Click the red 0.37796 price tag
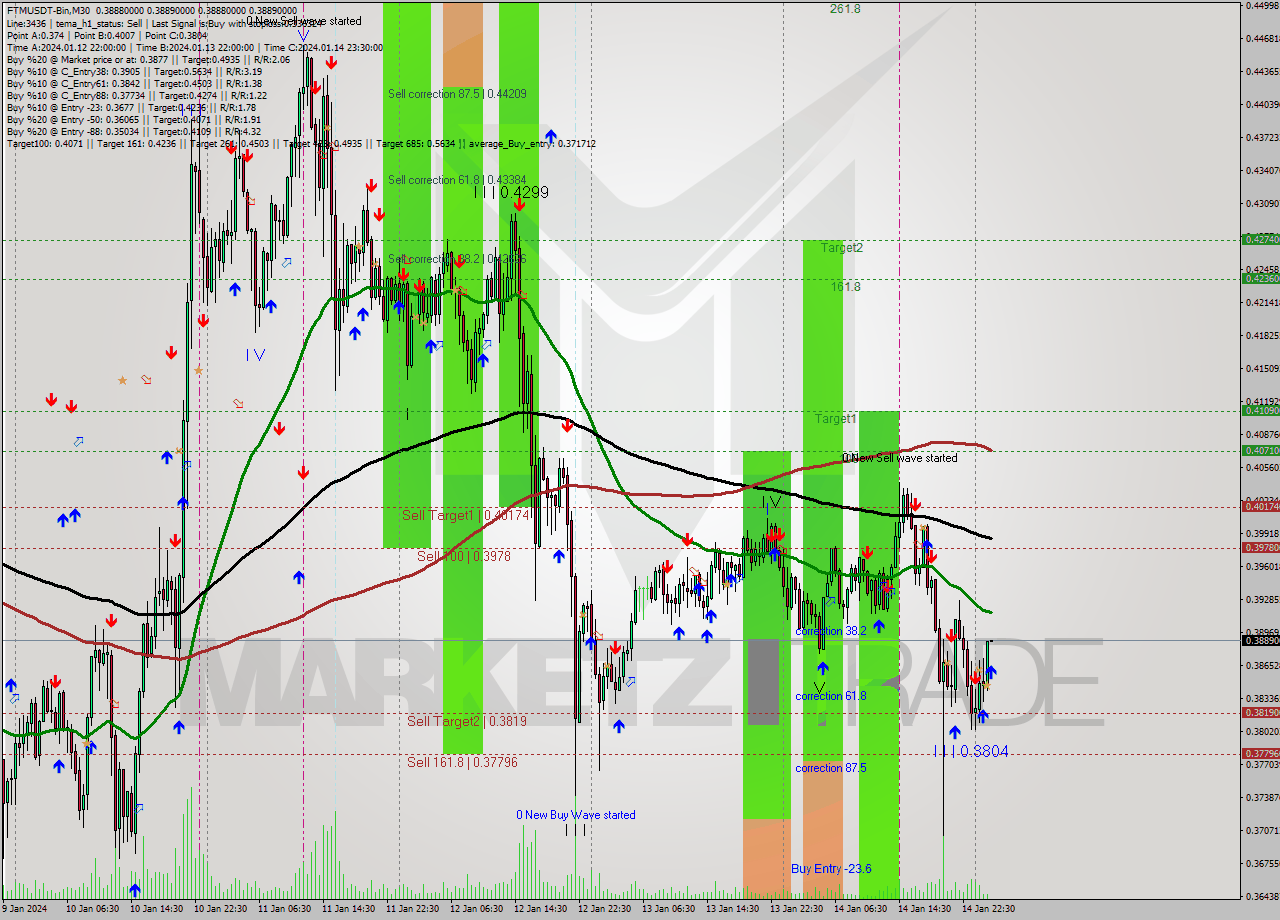 click(1259, 753)
